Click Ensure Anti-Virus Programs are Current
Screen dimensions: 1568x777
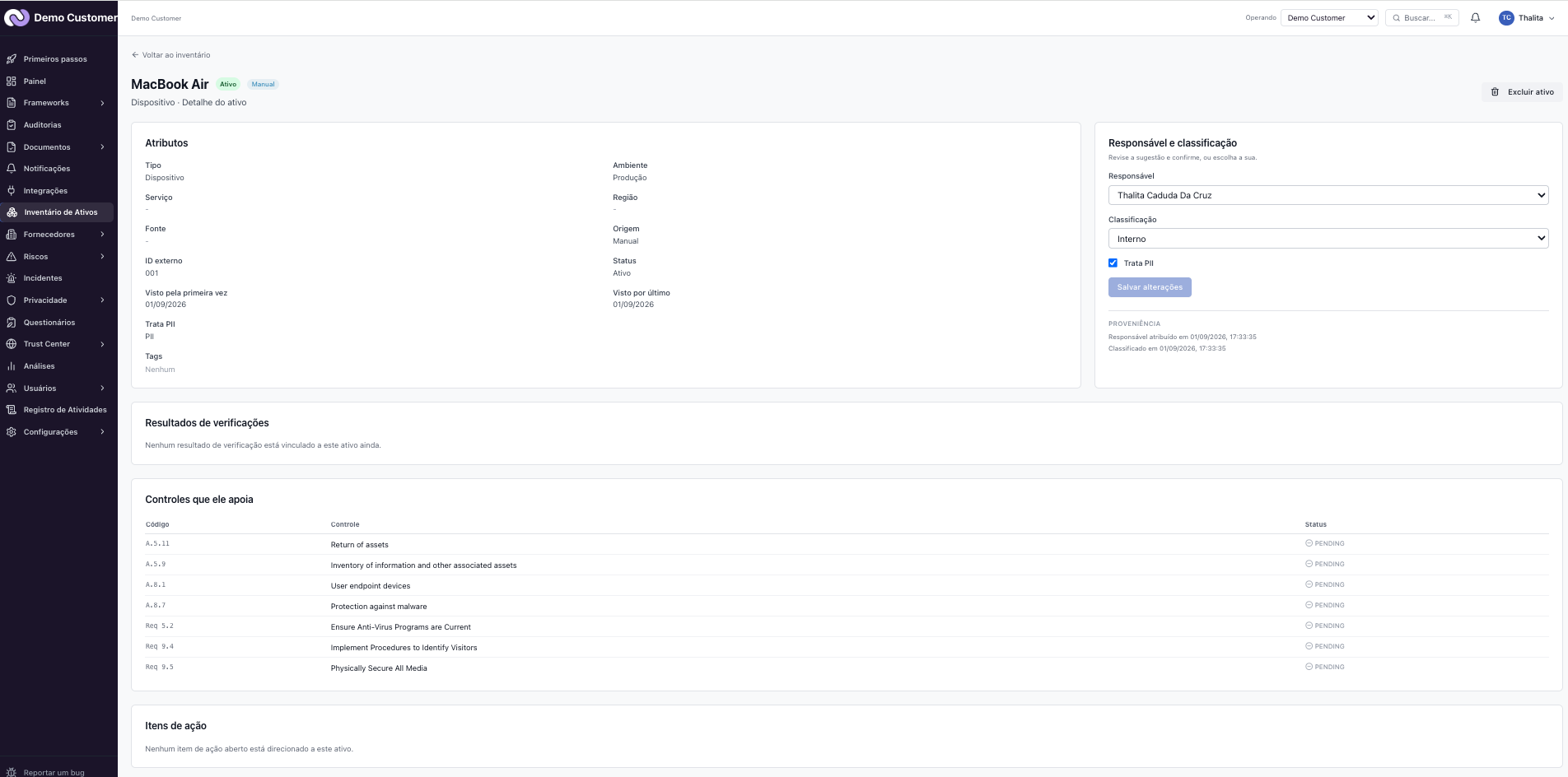pos(401,627)
